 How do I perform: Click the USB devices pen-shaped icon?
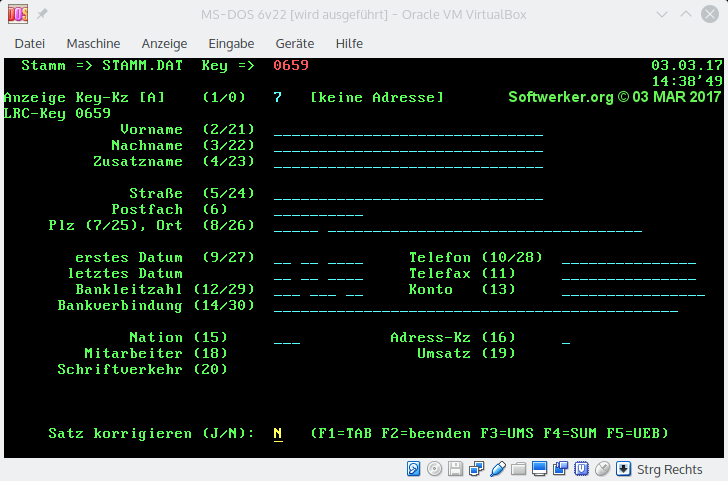point(498,469)
